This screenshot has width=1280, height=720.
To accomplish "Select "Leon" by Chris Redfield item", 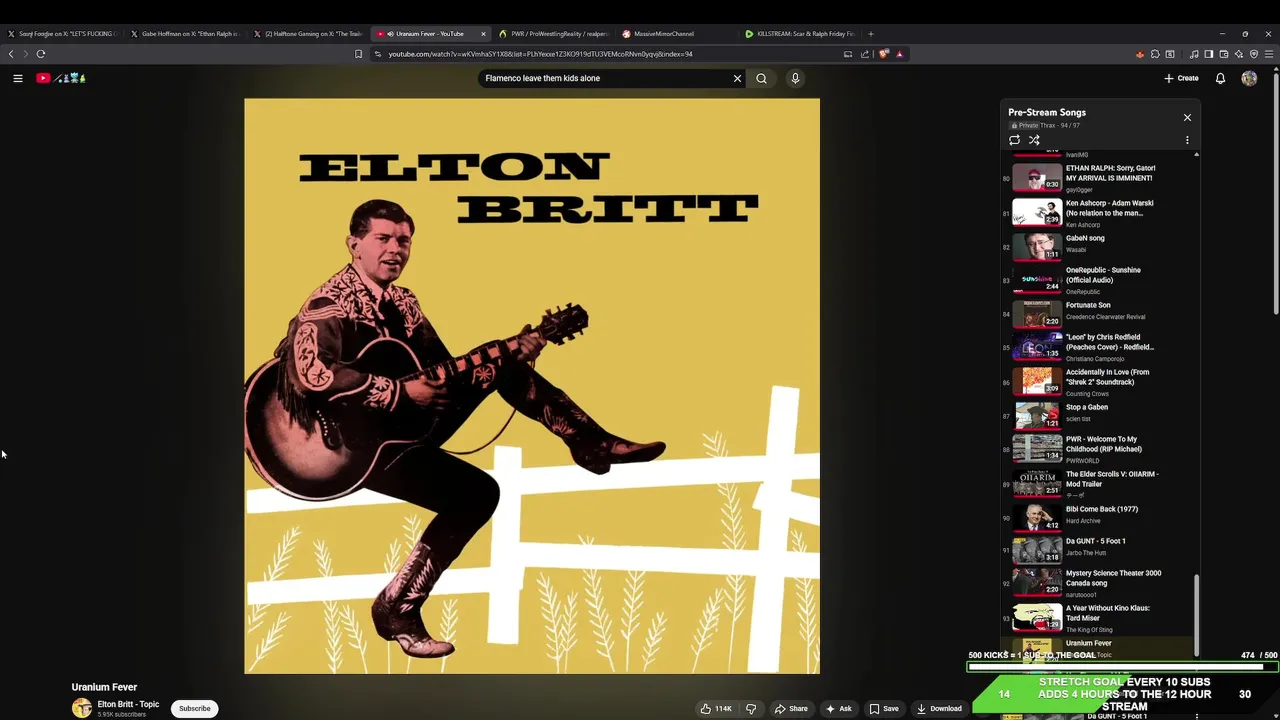I will coord(1100,347).
